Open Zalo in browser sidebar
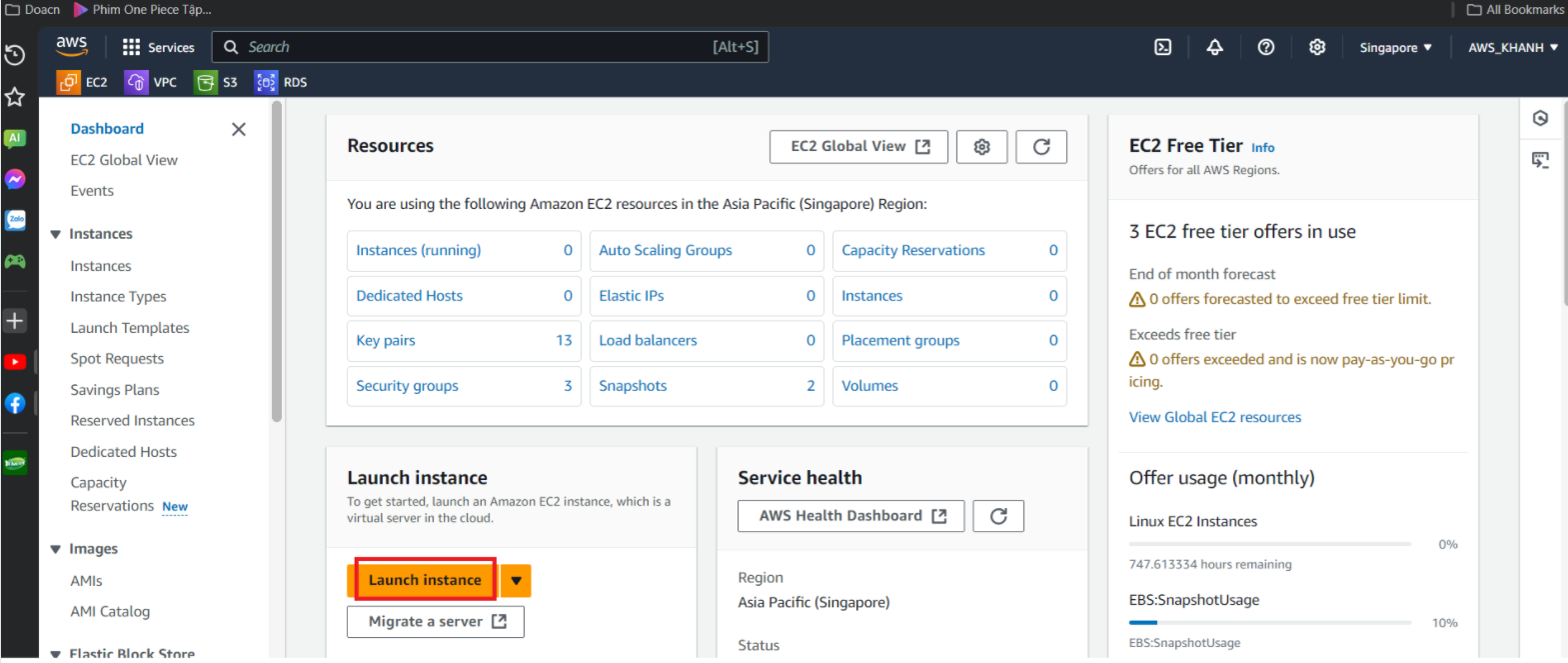1568x663 pixels. [x=15, y=220]
